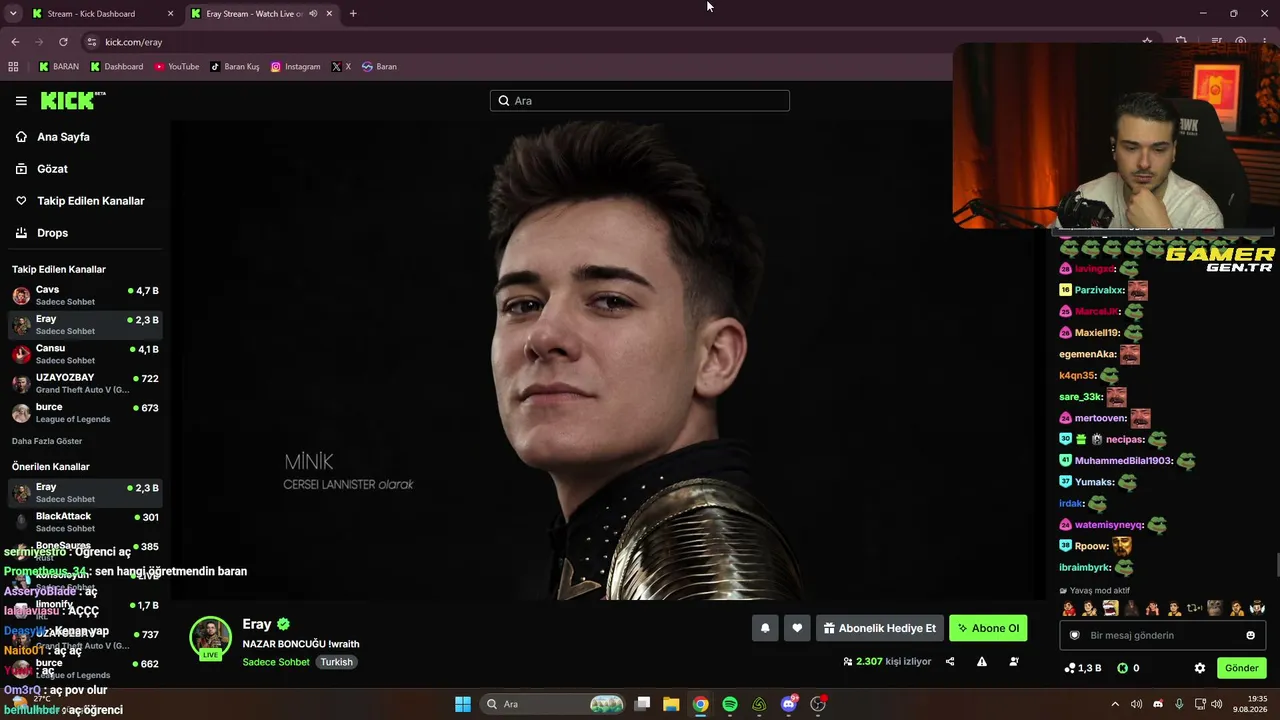Viewport: 1280px width, 720px height.
Task: Open the Cavs followed channel
Action: click(x=85, y=295)
